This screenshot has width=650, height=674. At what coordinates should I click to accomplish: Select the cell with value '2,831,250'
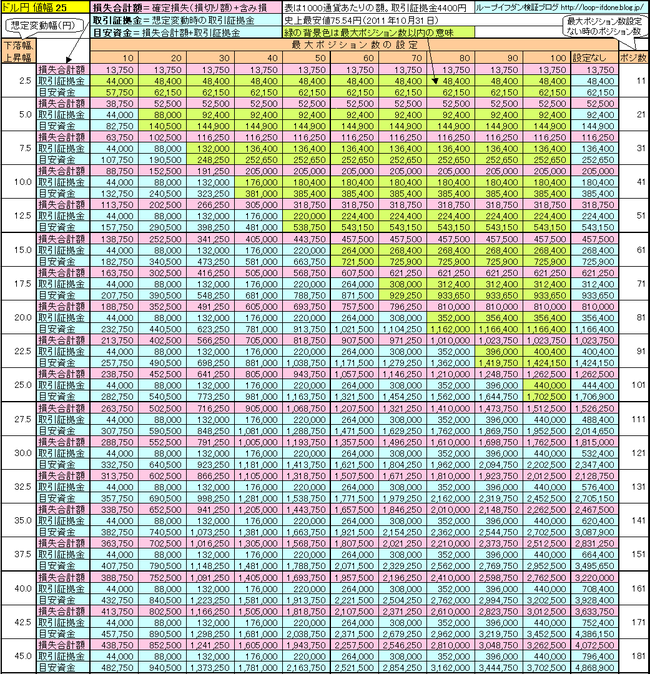[x=595, y=543]
